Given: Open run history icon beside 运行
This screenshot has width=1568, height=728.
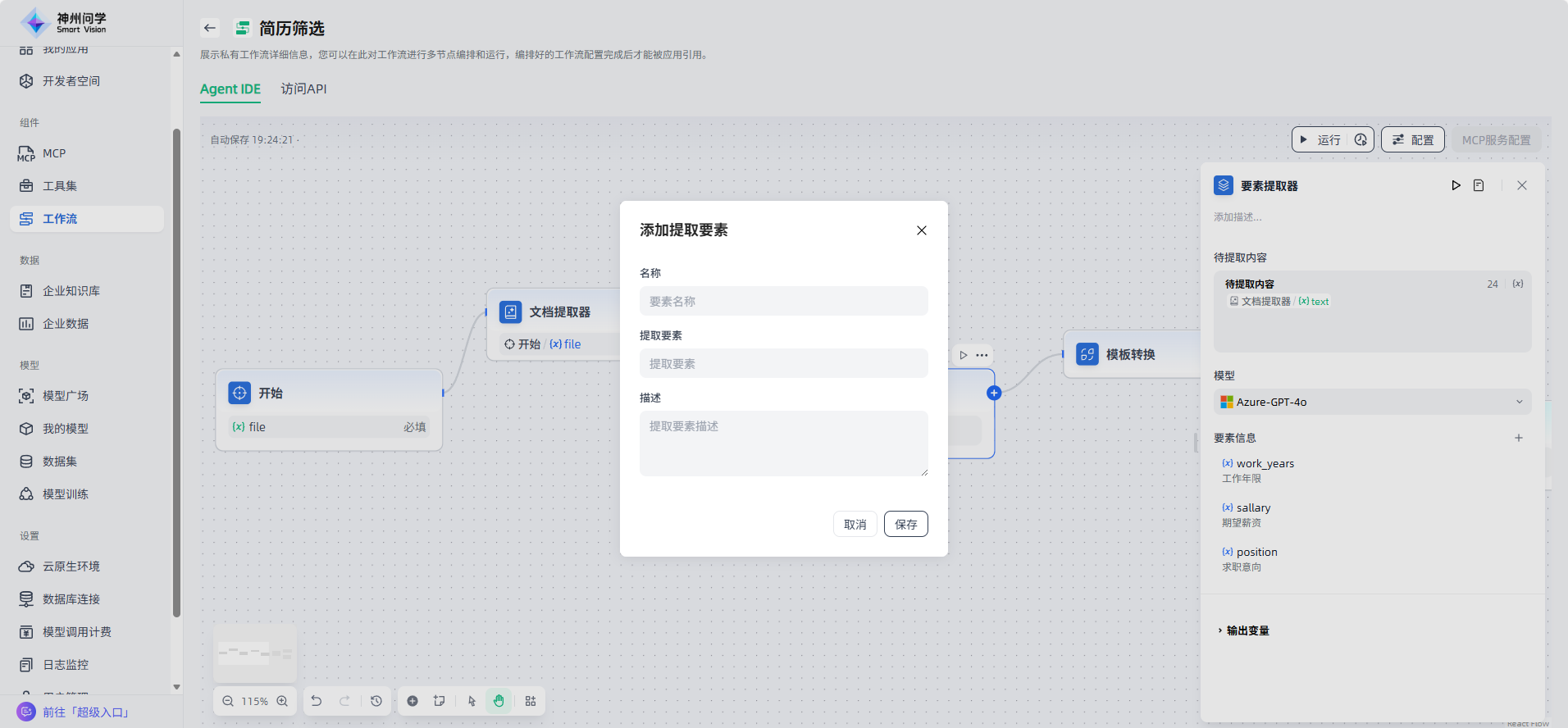Looking at the screenshot, I should (x=1361, y=140).
